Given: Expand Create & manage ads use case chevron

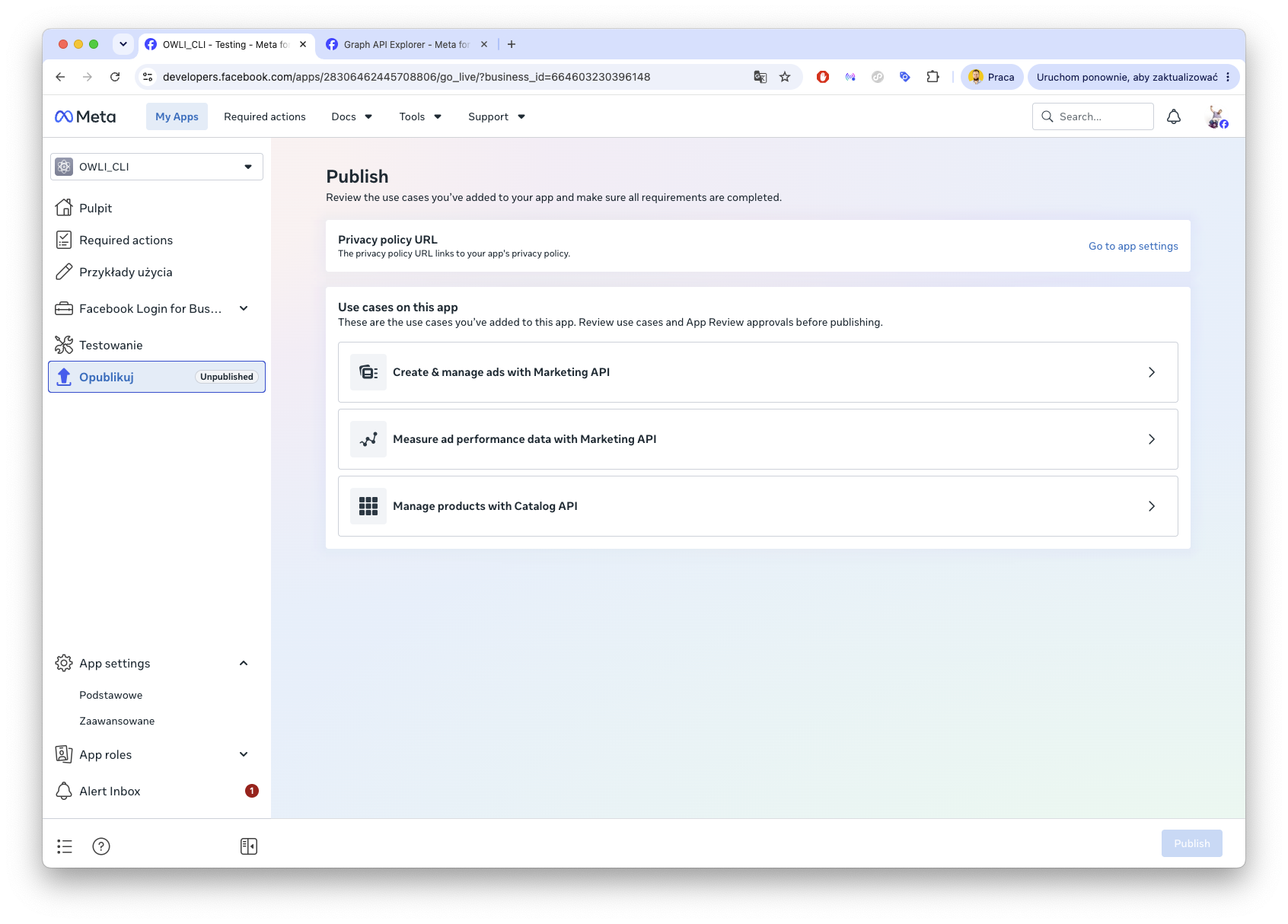Looking at the screenshot, I should tap(1152, 372).
